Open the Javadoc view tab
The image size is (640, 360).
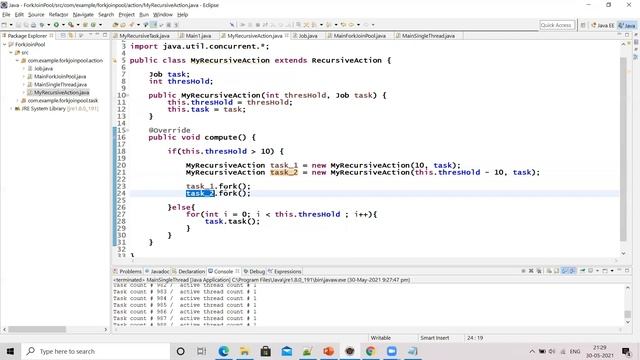point(157,271)
